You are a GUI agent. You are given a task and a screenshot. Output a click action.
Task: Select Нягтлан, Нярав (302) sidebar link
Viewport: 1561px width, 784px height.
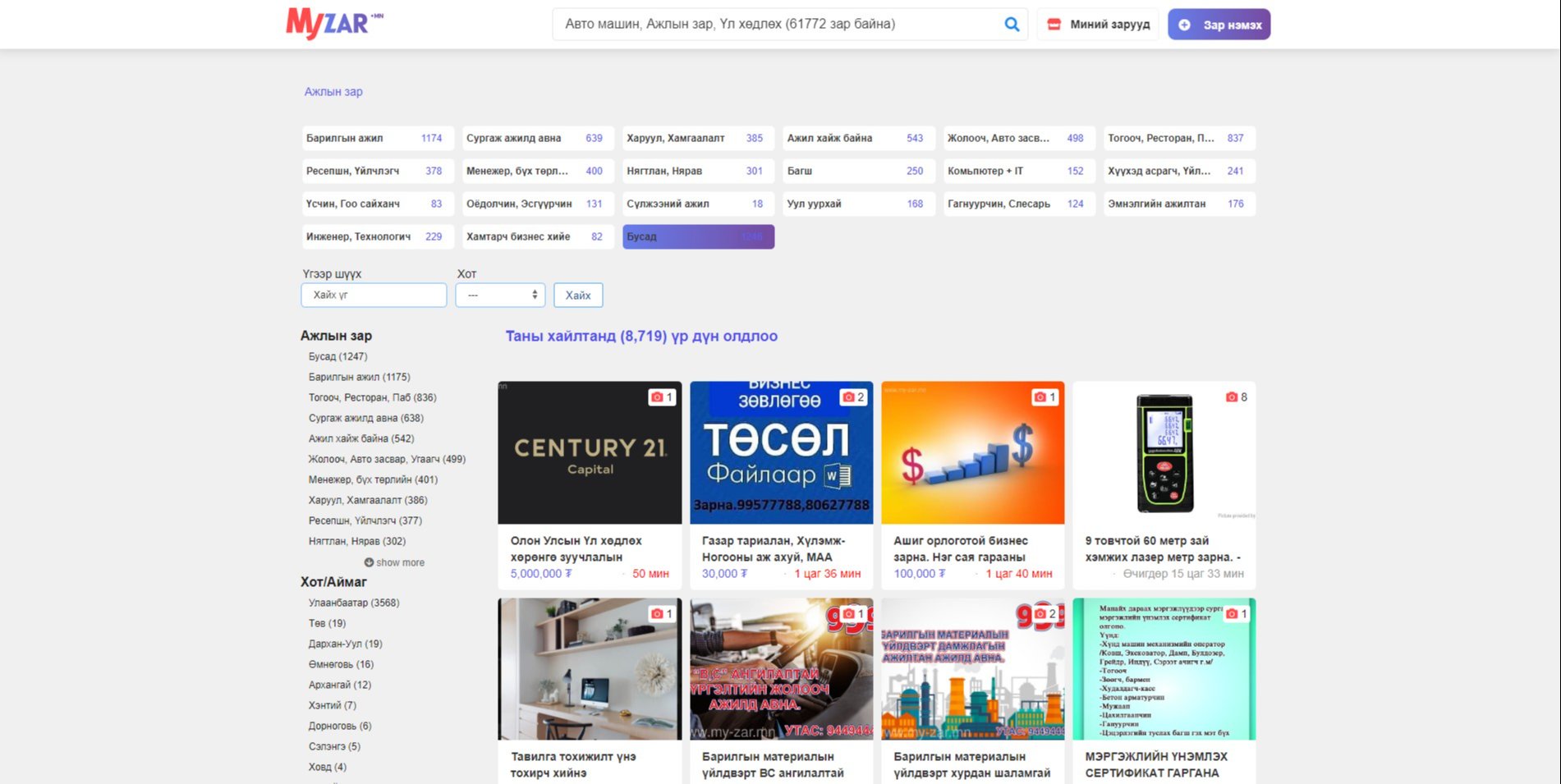point(357,541)
